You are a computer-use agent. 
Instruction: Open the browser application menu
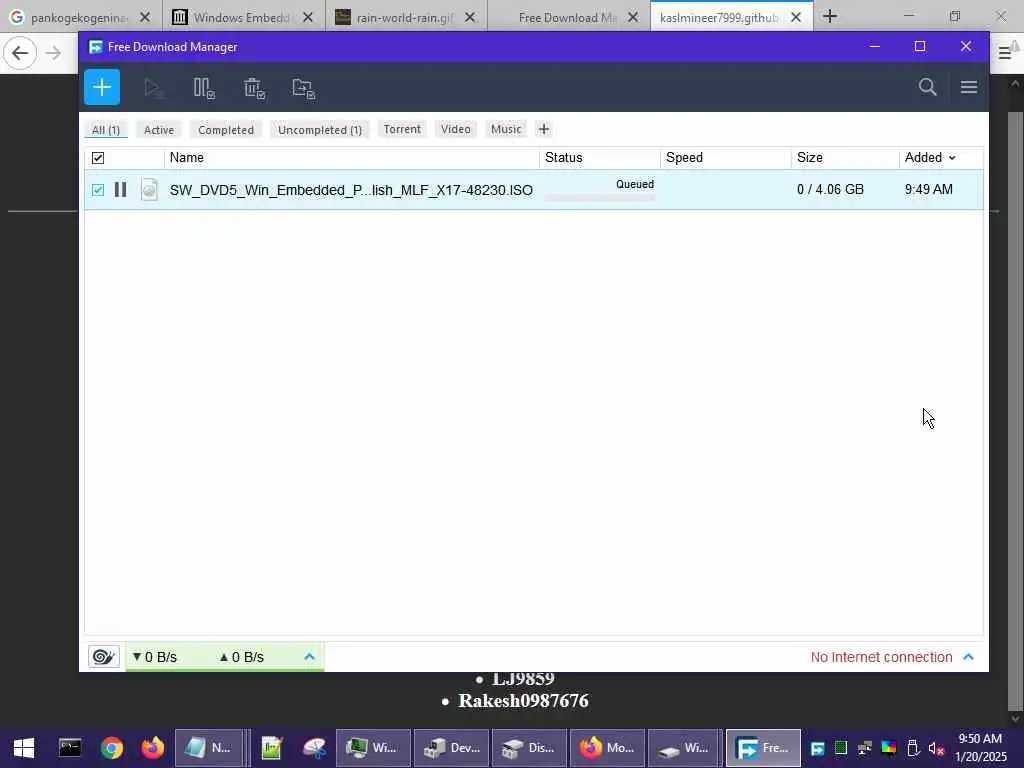(1005, 53)
